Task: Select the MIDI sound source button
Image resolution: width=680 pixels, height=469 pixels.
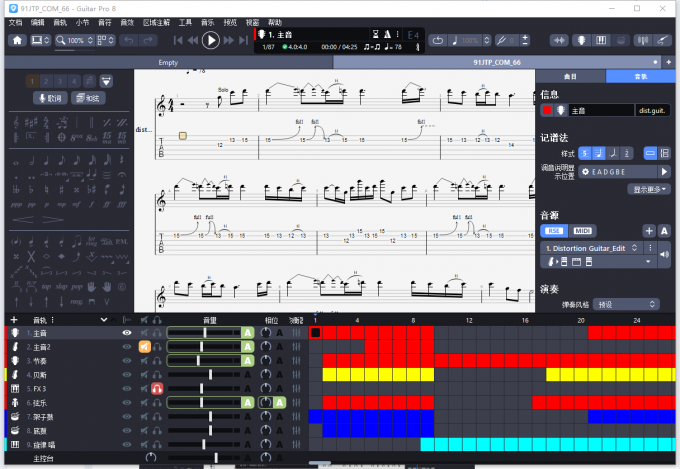Action: [581, 231]
